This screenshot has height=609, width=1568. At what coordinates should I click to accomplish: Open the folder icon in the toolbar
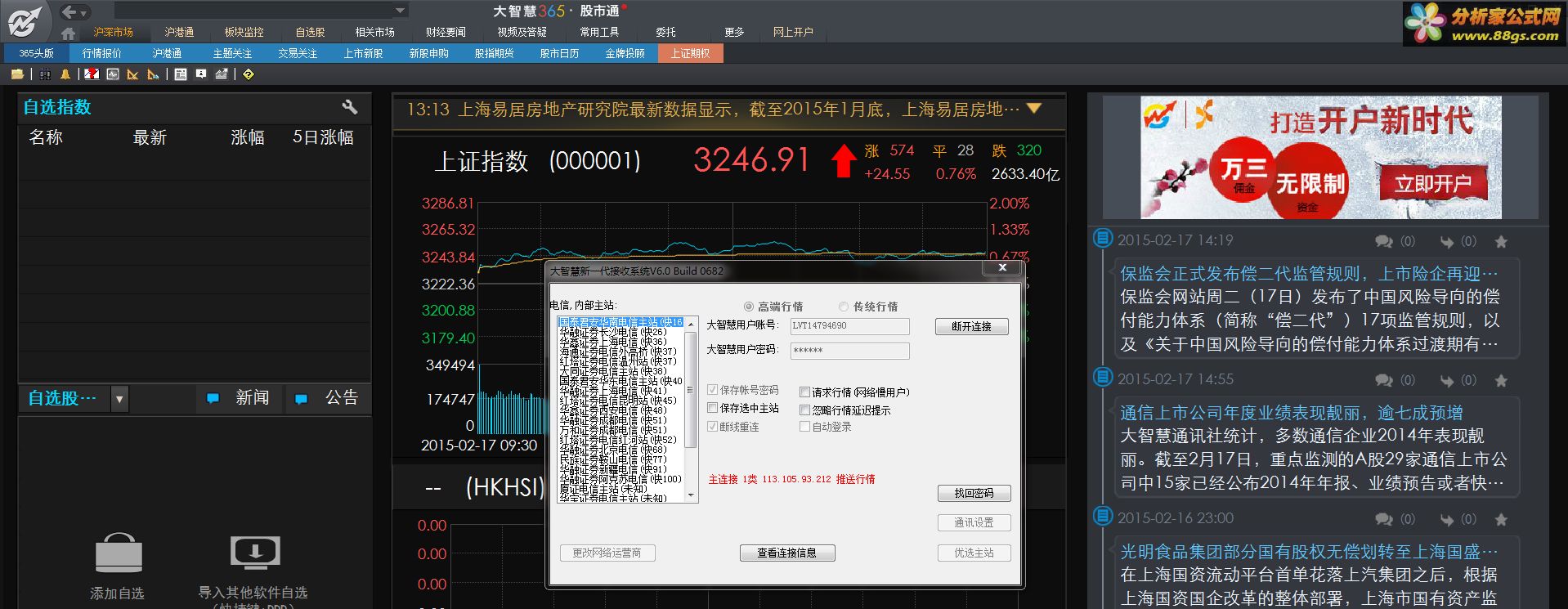pos(17,74)
